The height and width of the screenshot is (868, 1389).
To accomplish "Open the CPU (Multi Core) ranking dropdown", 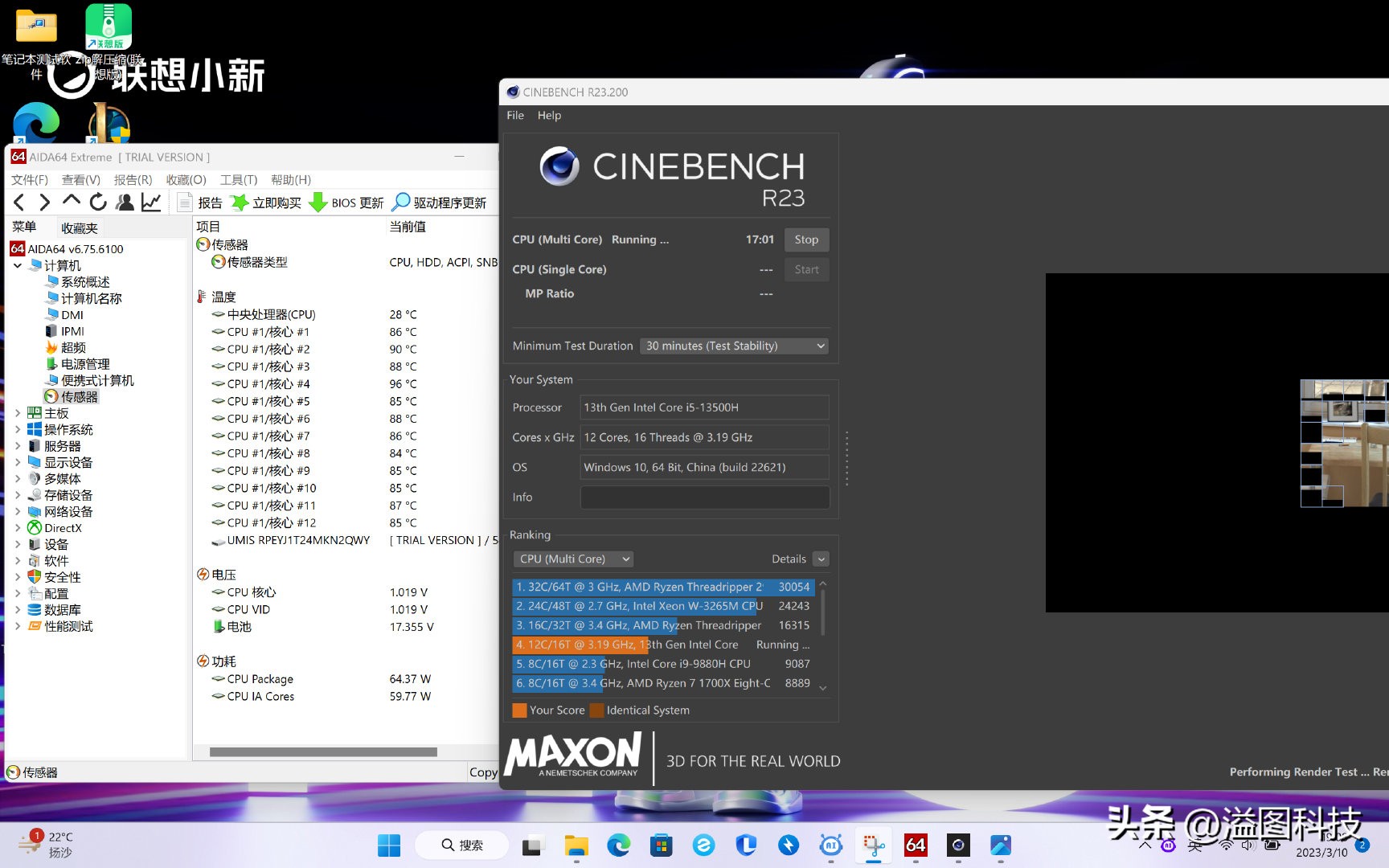I will [x=573, y=559].
